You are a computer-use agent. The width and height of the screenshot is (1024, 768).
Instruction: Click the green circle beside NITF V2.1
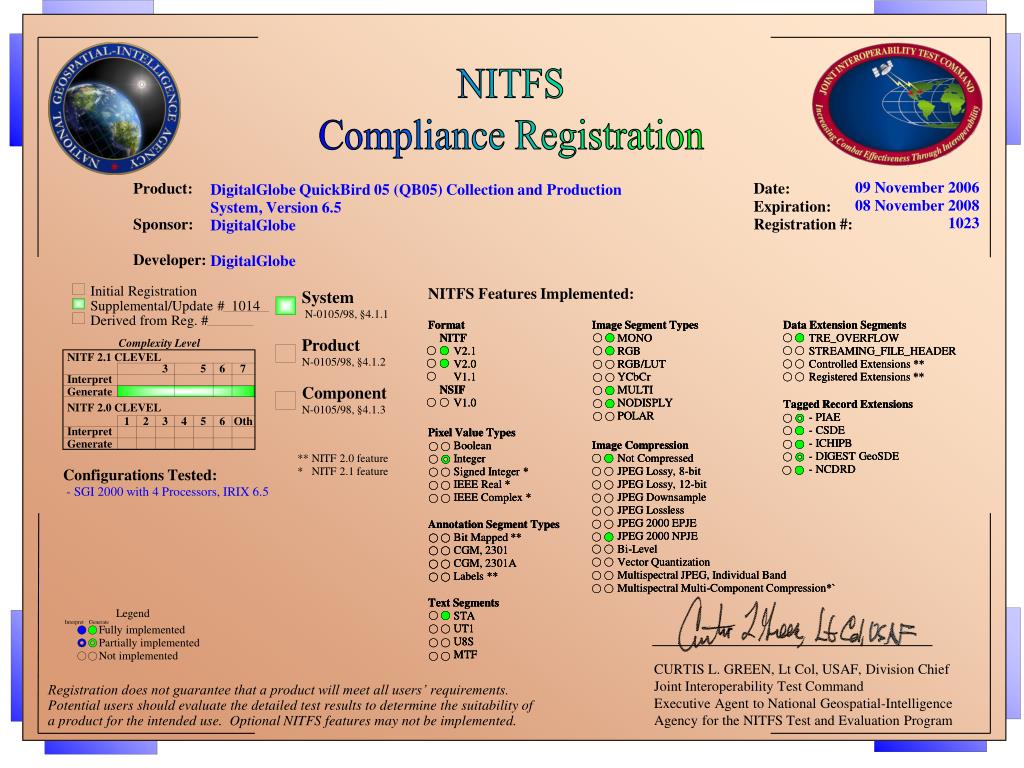pyautogui.click(x=444, y=351)
